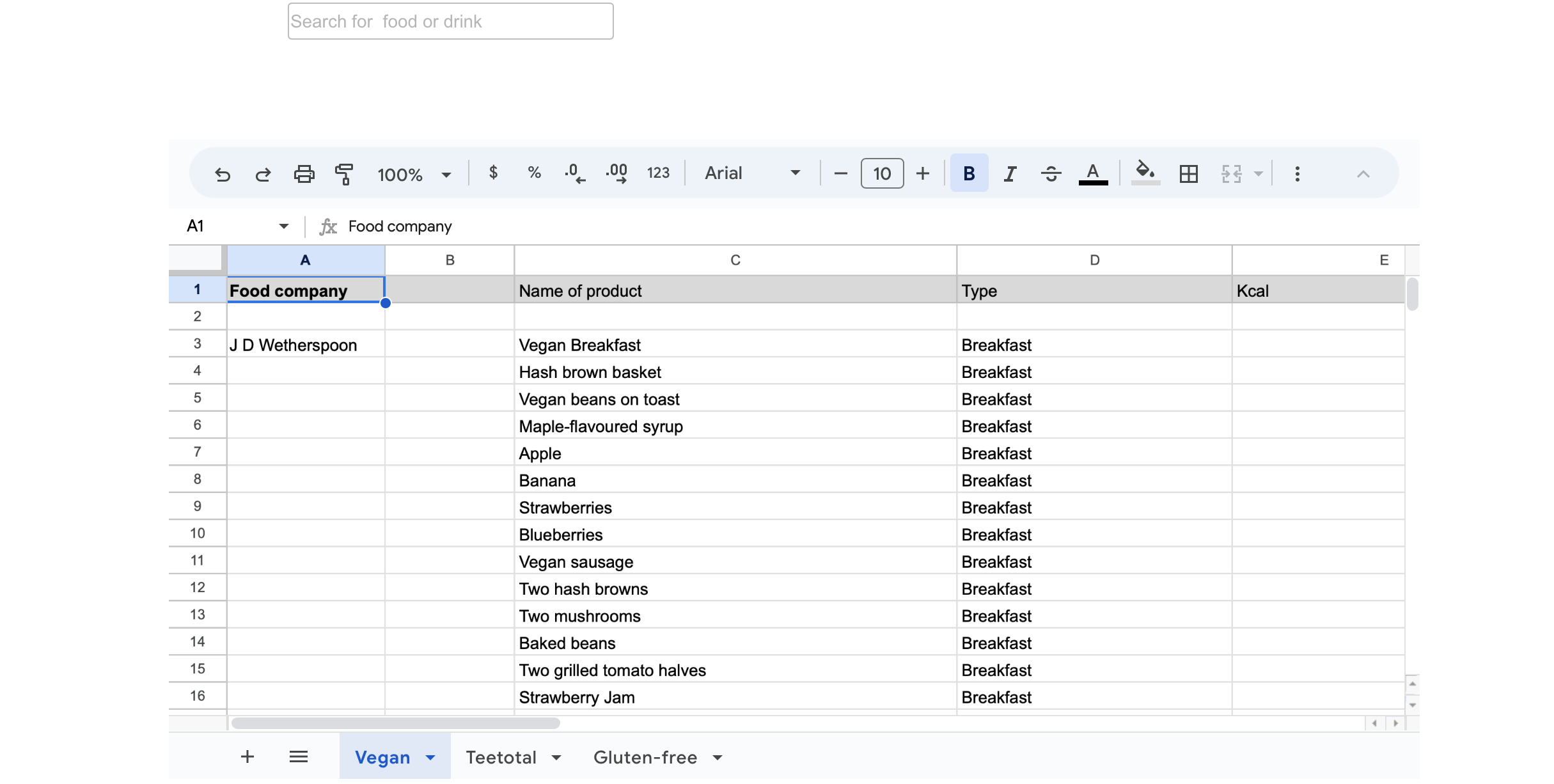Open the fill color paint bucket
The height and width of the screenshot is (784, 1554).
click(x=1145, y=173)
